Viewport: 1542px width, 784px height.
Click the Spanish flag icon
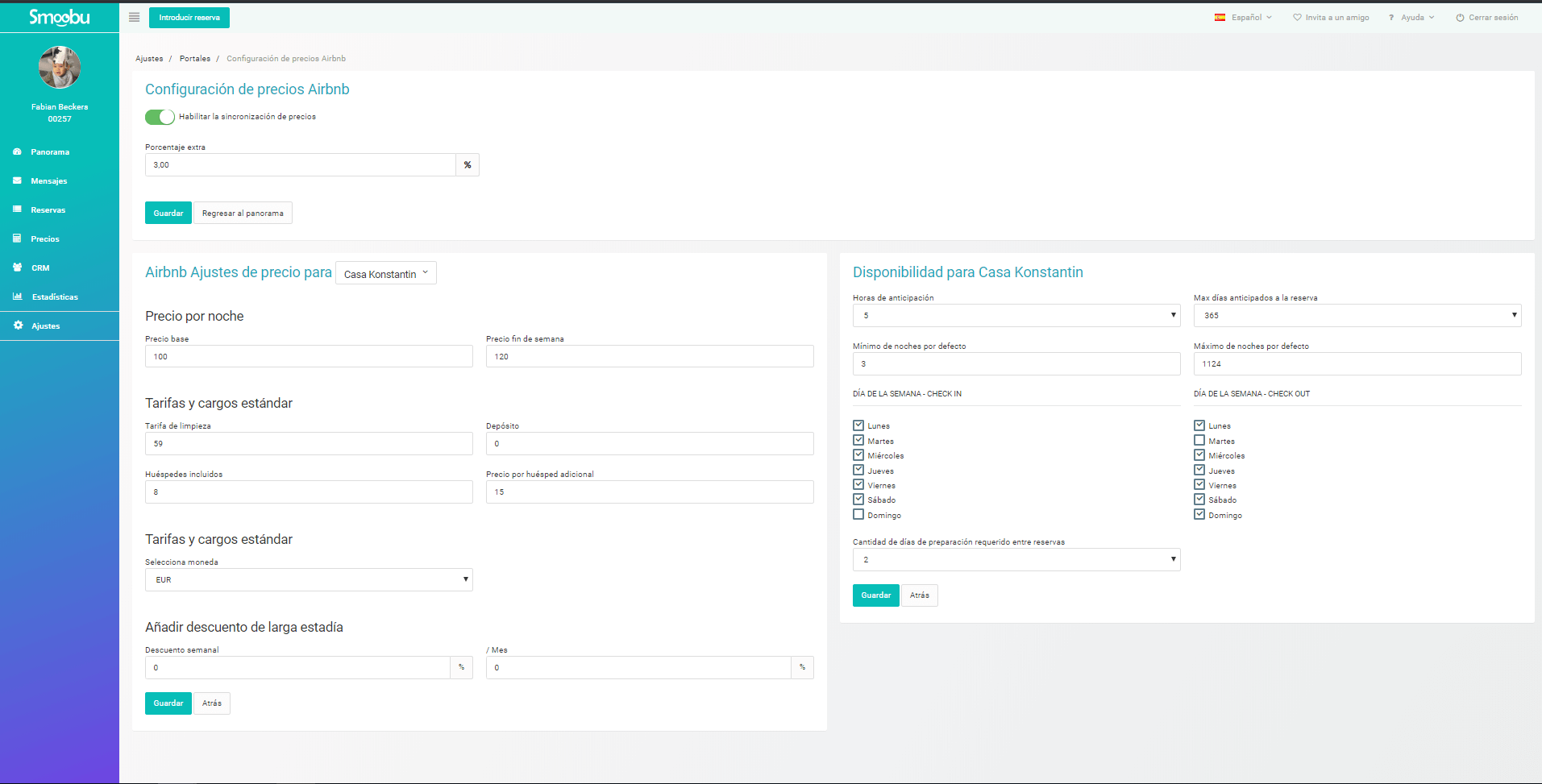1220,17
